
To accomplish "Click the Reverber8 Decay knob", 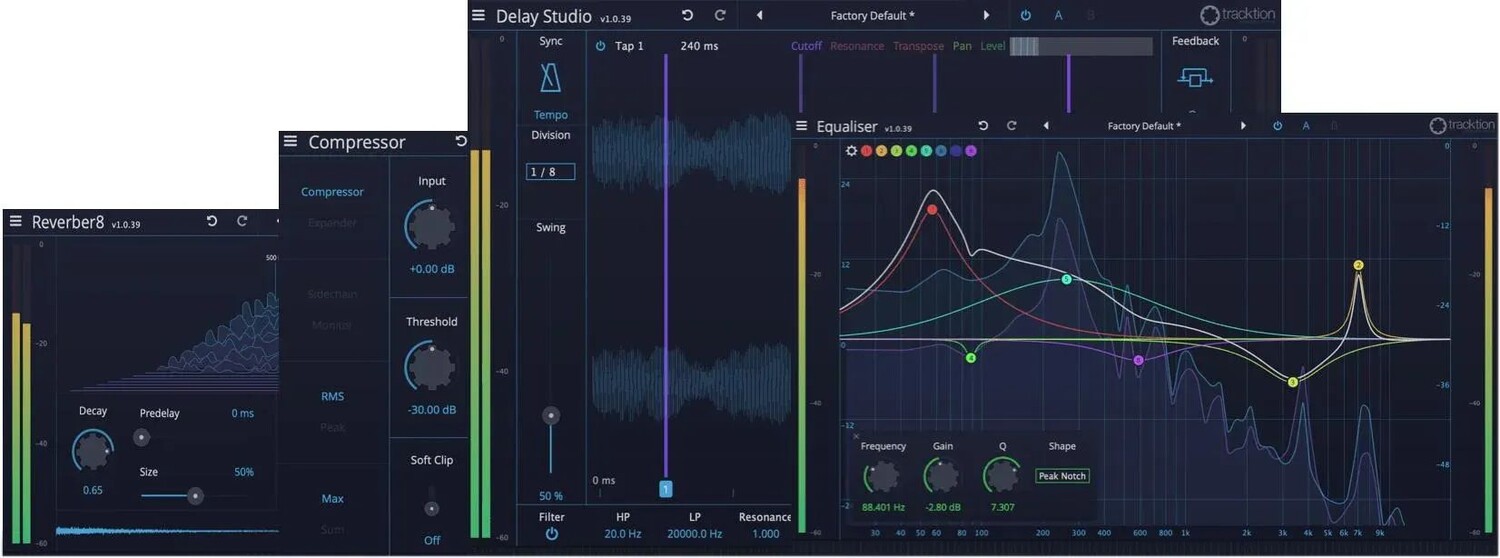I will [93, 451].
